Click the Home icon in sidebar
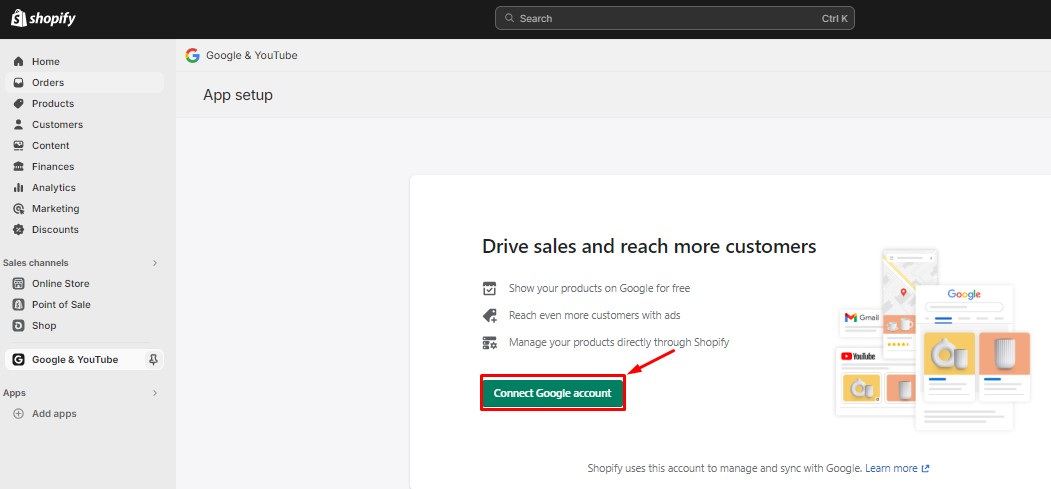 (19, 62)
